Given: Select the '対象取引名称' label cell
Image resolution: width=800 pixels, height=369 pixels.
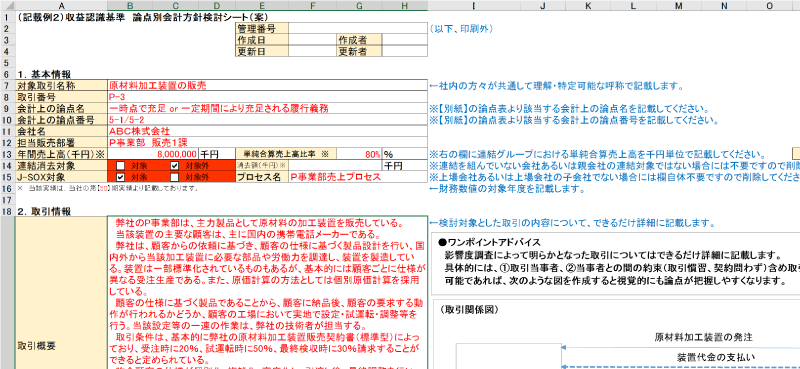Looking at the screenshot, I should 62,85.
